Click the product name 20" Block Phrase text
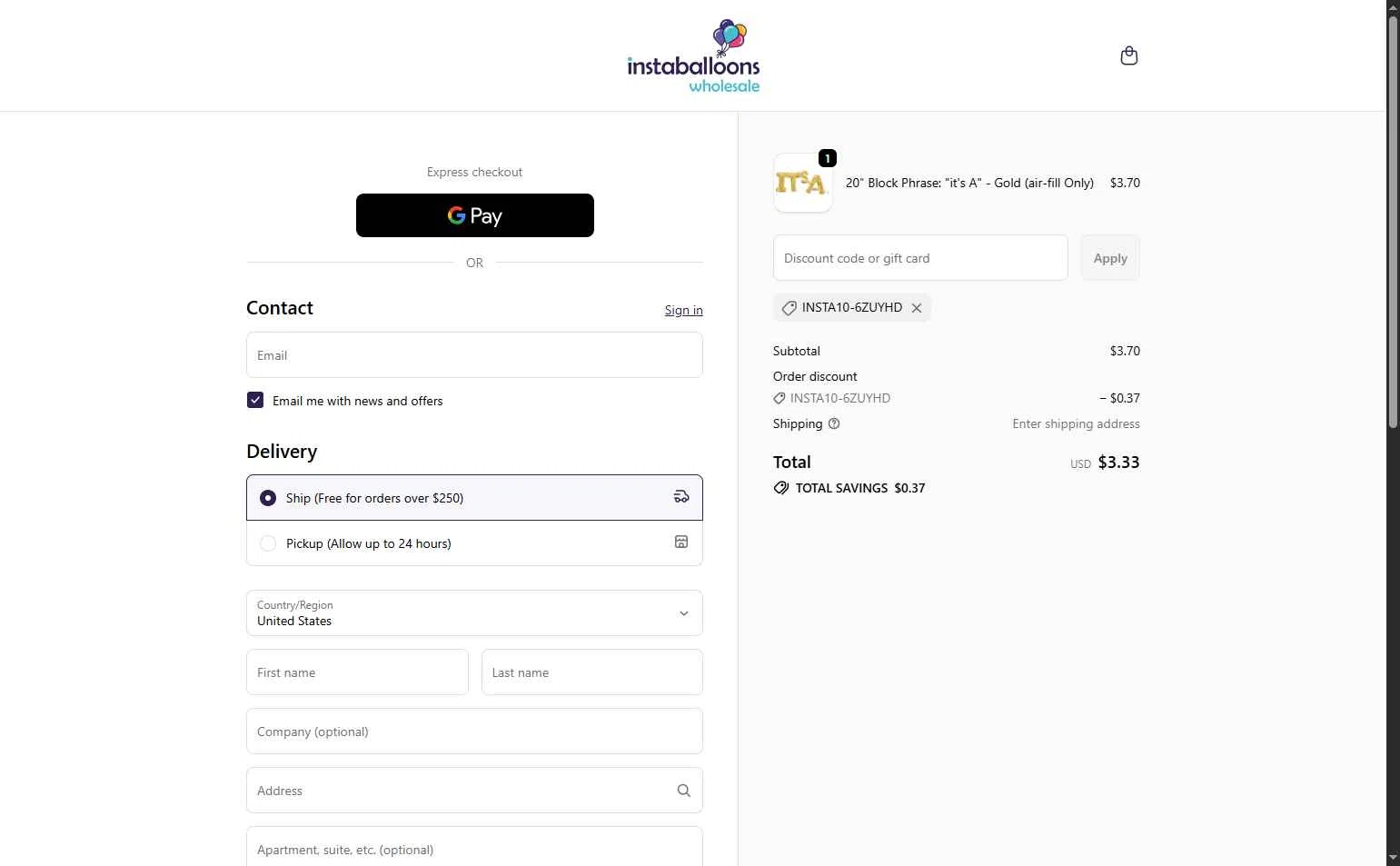This screenshot has width=1400, height=866. (969, 183)
